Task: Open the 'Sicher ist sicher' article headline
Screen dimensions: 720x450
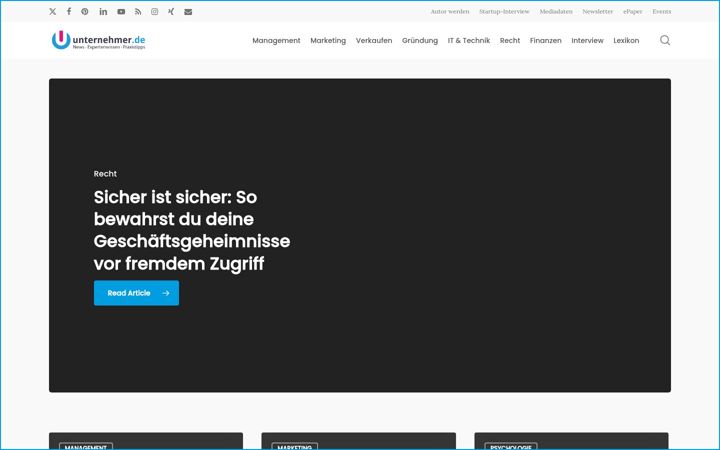Action: (x=191, y=231)
